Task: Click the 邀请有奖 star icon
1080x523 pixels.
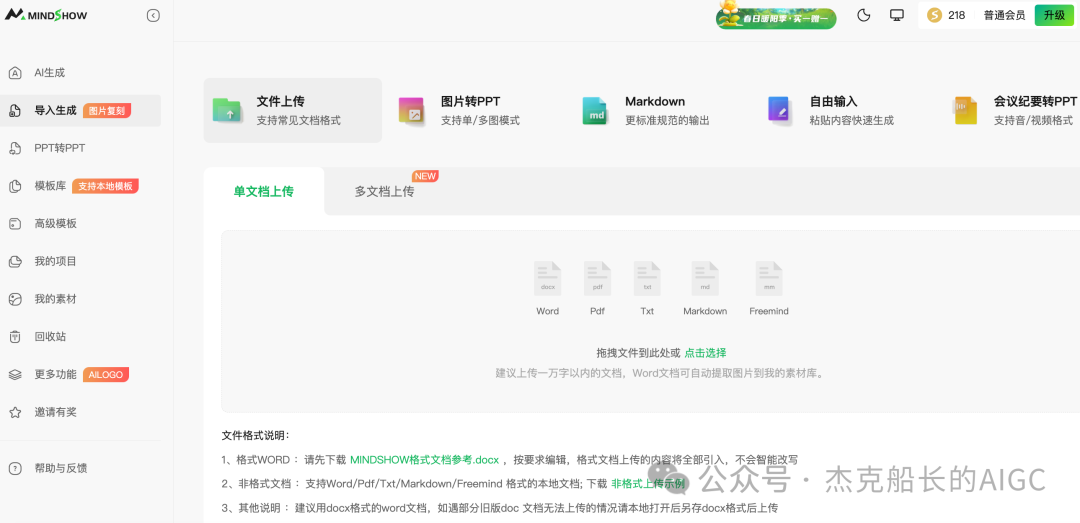Action: coord(14,413)
